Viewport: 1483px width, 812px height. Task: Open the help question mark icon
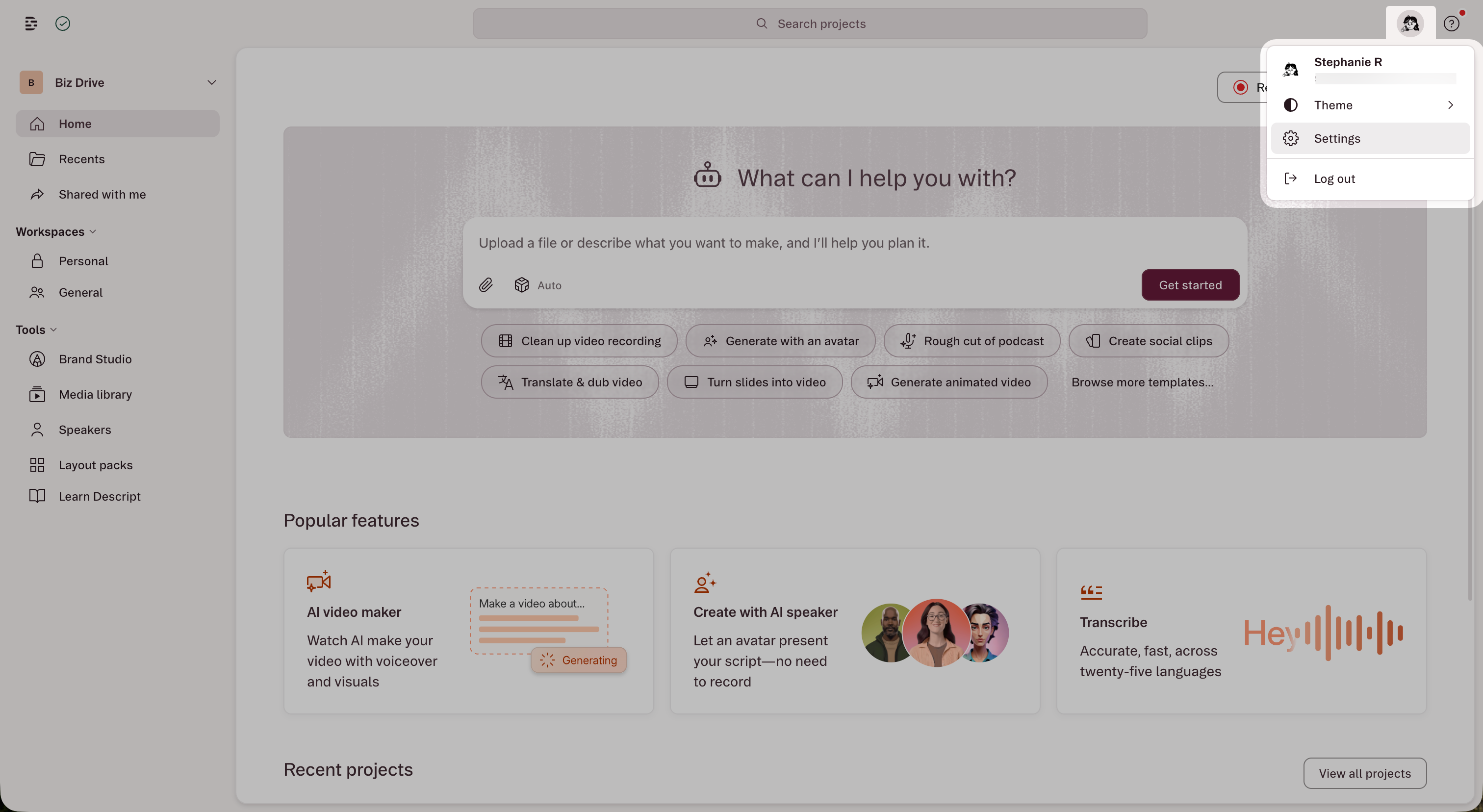[1451, 24]
